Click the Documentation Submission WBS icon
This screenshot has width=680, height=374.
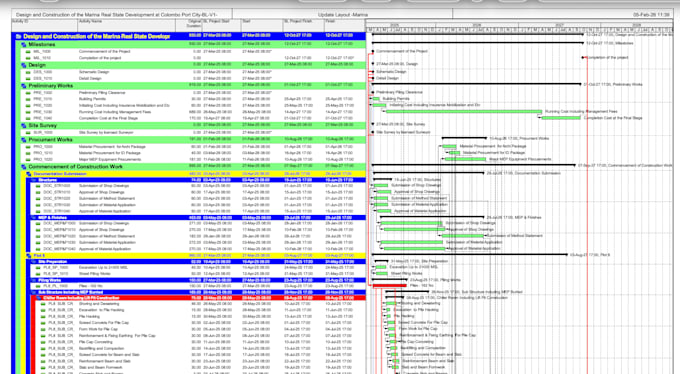(x=29, y=174)
